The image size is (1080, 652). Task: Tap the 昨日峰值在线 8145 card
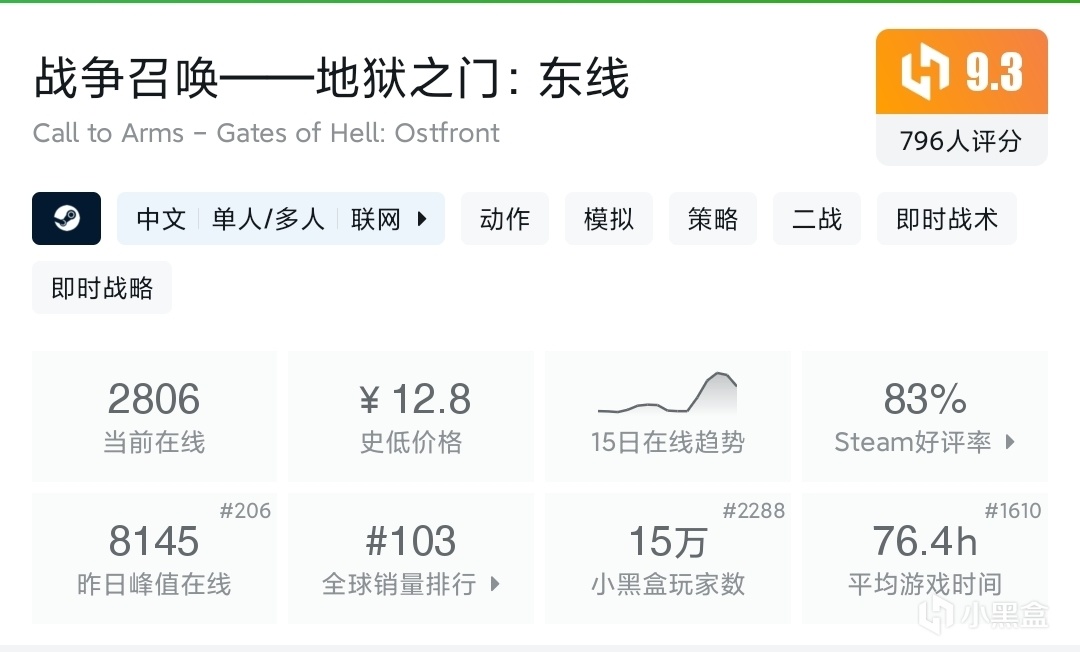pos(154,558)
